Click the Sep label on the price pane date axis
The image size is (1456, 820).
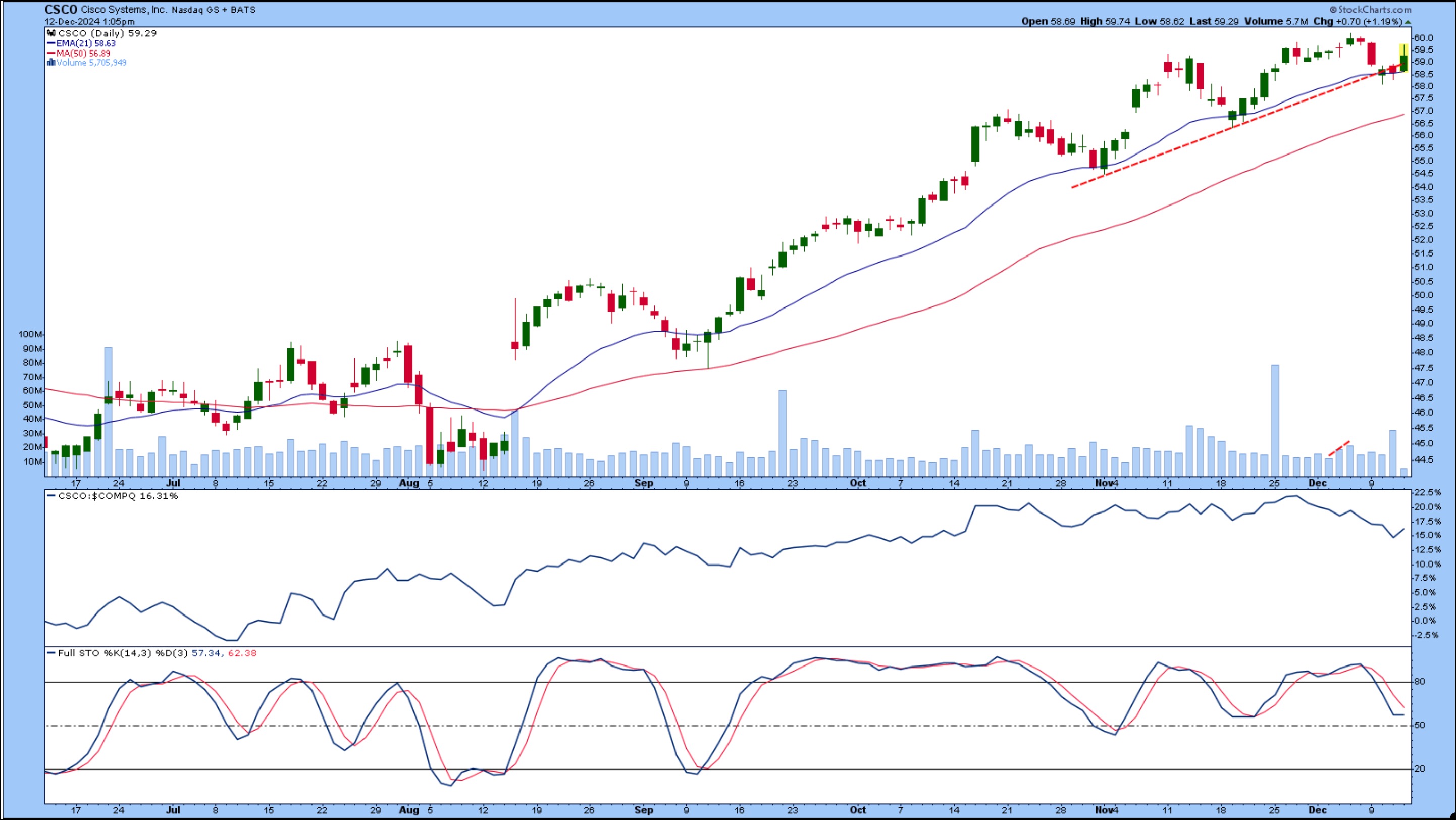pyautogui.click(x=643, y=483)
